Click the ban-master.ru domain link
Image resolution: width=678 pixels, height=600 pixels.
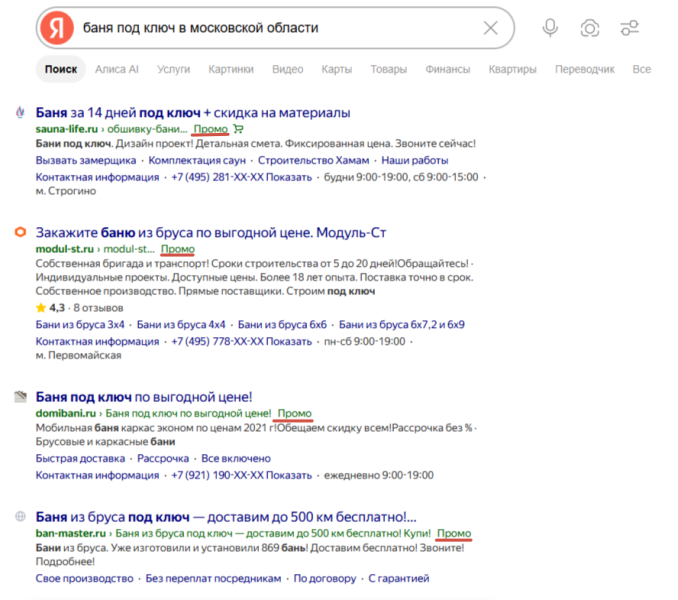70,533
